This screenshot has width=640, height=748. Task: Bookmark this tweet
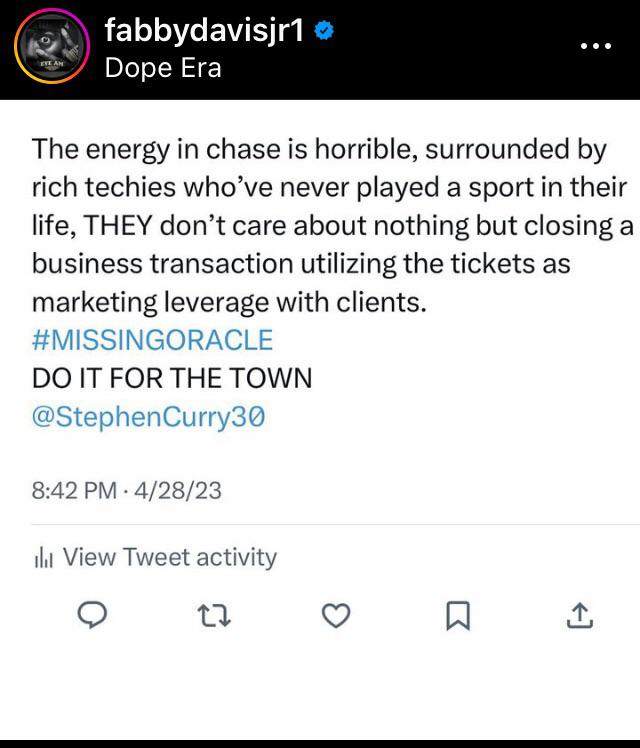(457, 617)
